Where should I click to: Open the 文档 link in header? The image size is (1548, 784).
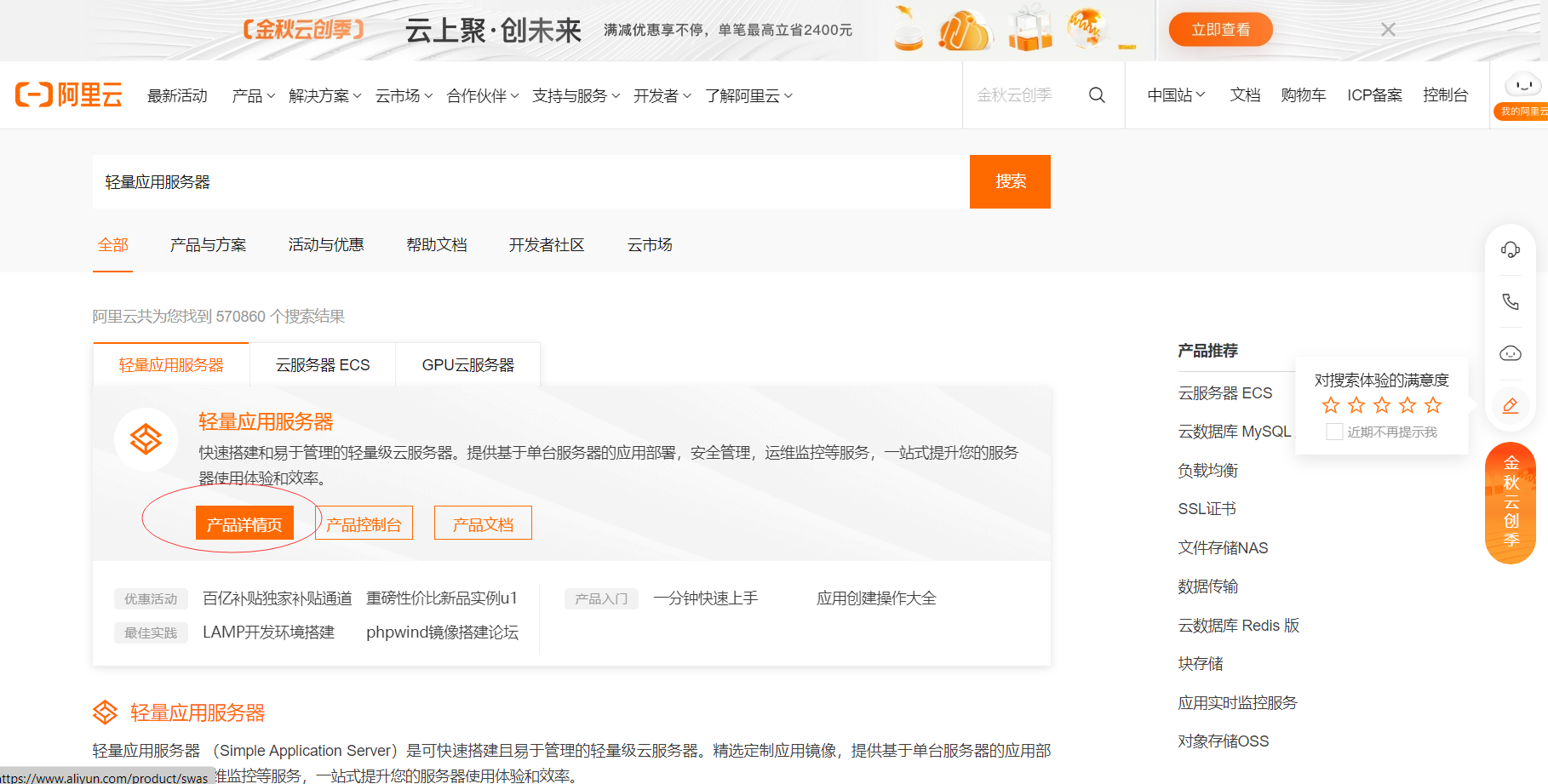[x=1245, y=95]
